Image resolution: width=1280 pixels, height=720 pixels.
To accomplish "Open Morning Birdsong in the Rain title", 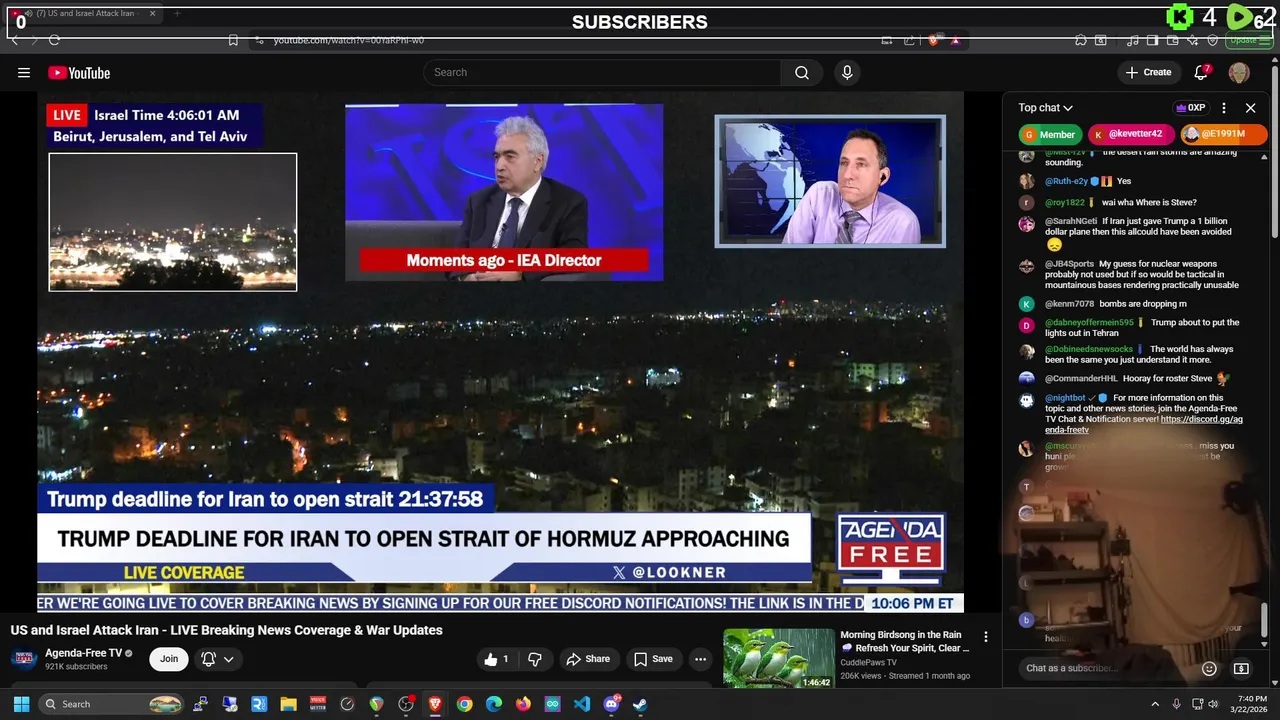I will (905, 641).
